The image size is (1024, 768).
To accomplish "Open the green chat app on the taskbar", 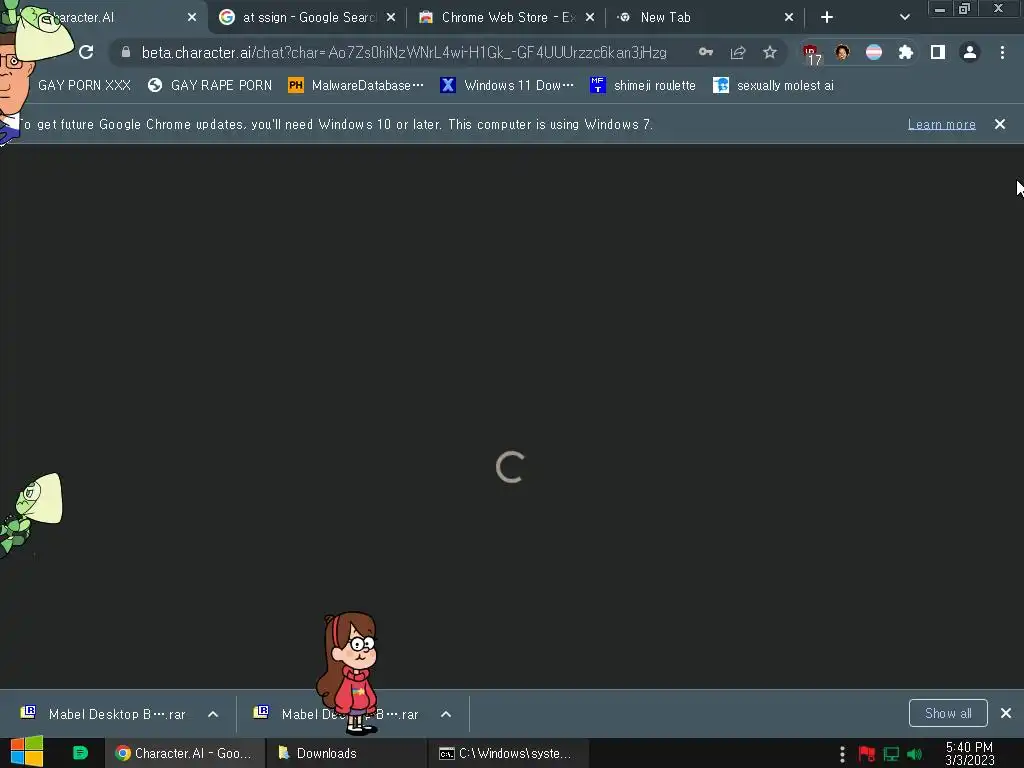I will pyautogui.click(x=80, y=753).
